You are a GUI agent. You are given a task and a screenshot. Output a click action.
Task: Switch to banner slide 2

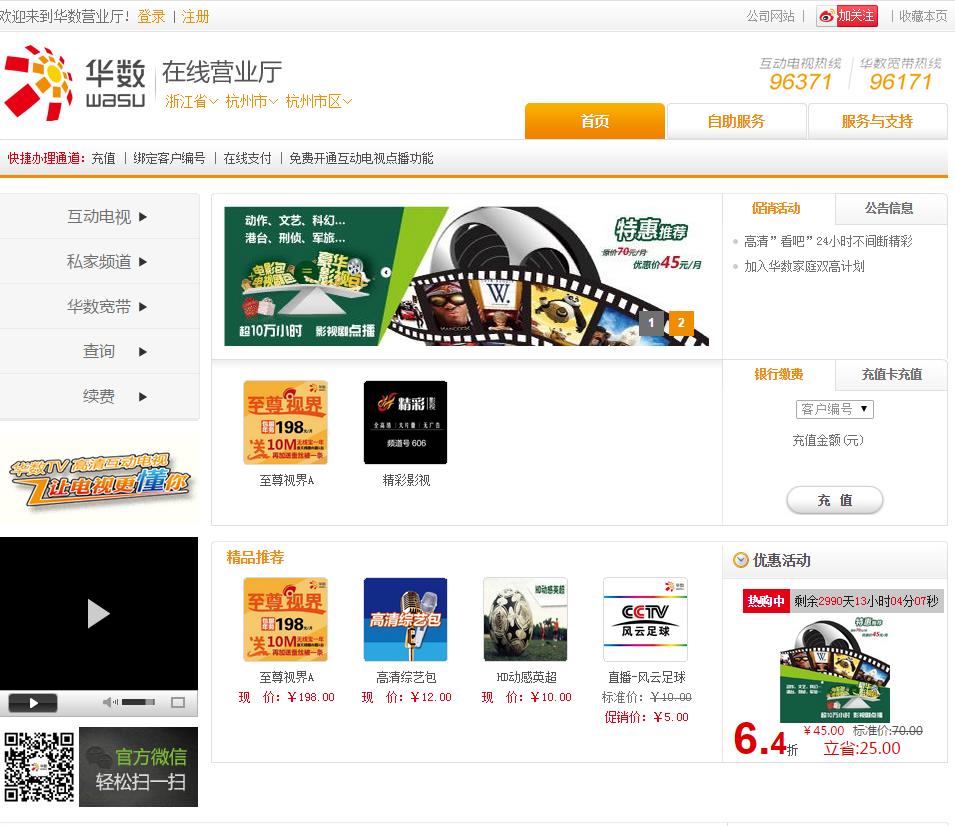(681, 323)
